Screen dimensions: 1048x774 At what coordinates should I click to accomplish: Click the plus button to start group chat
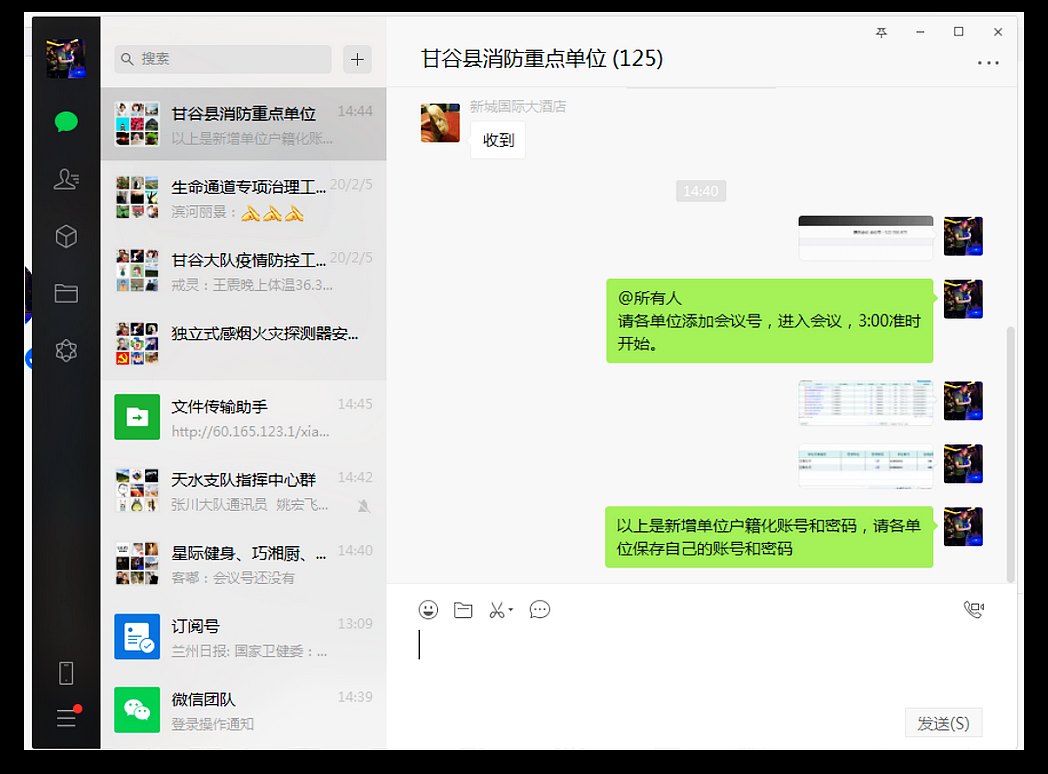tap(357, 59)
